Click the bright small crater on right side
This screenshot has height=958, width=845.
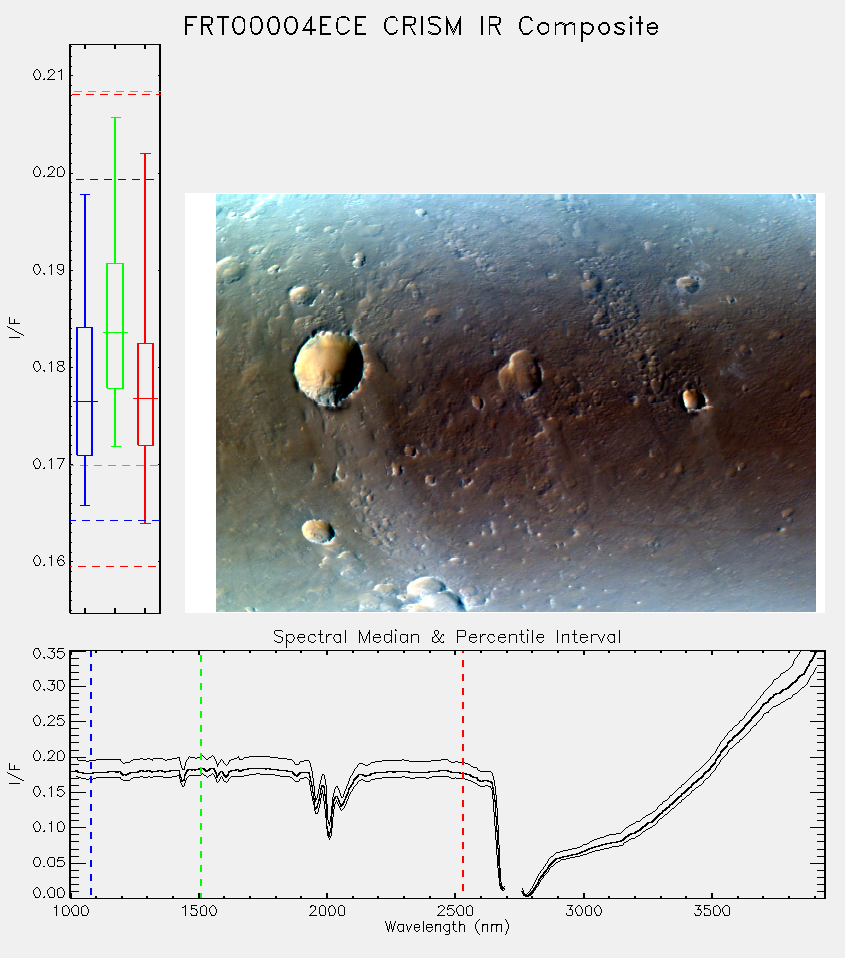(x=693, y=400)
